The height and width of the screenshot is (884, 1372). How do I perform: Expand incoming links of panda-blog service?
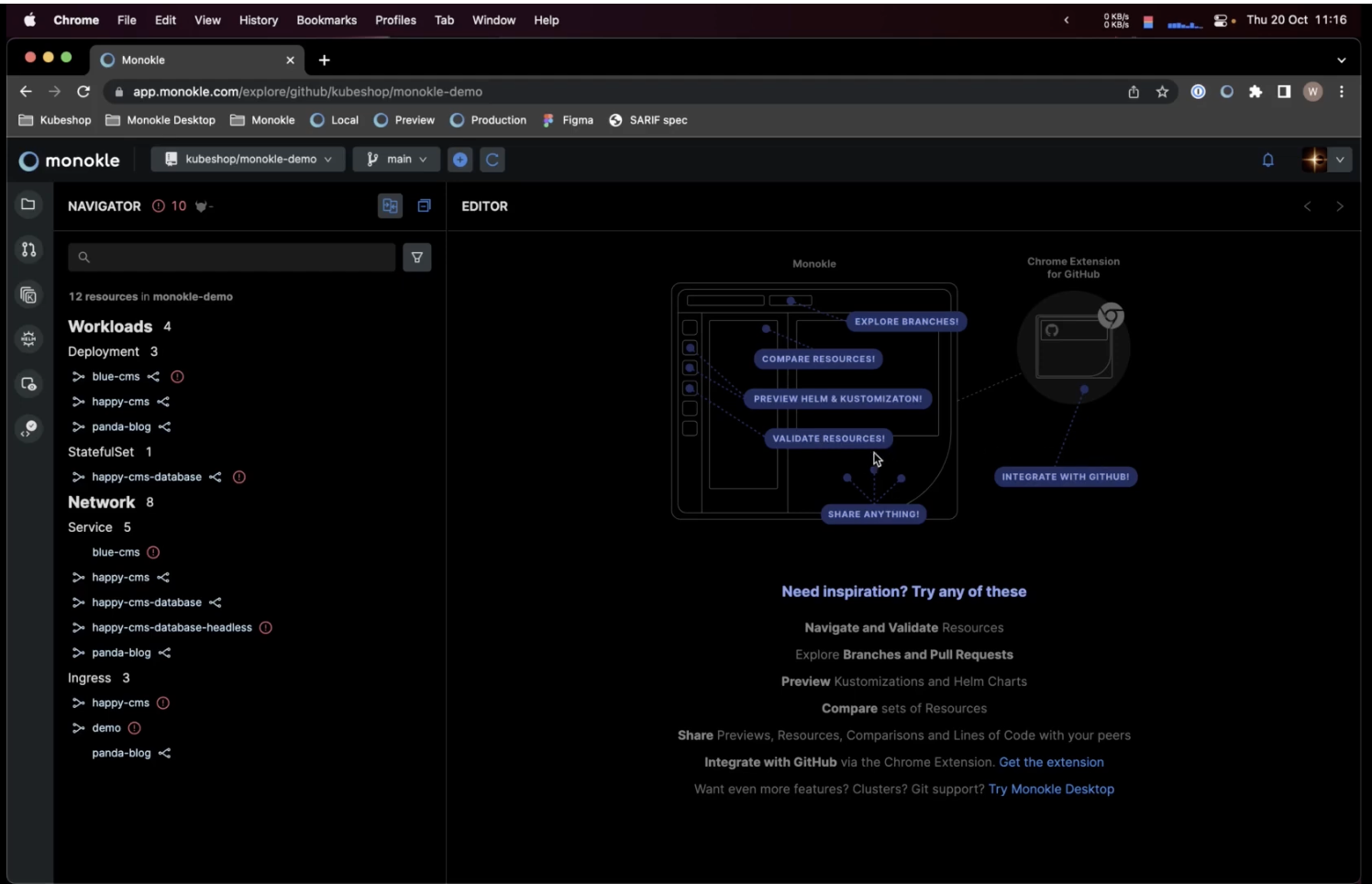79,653
